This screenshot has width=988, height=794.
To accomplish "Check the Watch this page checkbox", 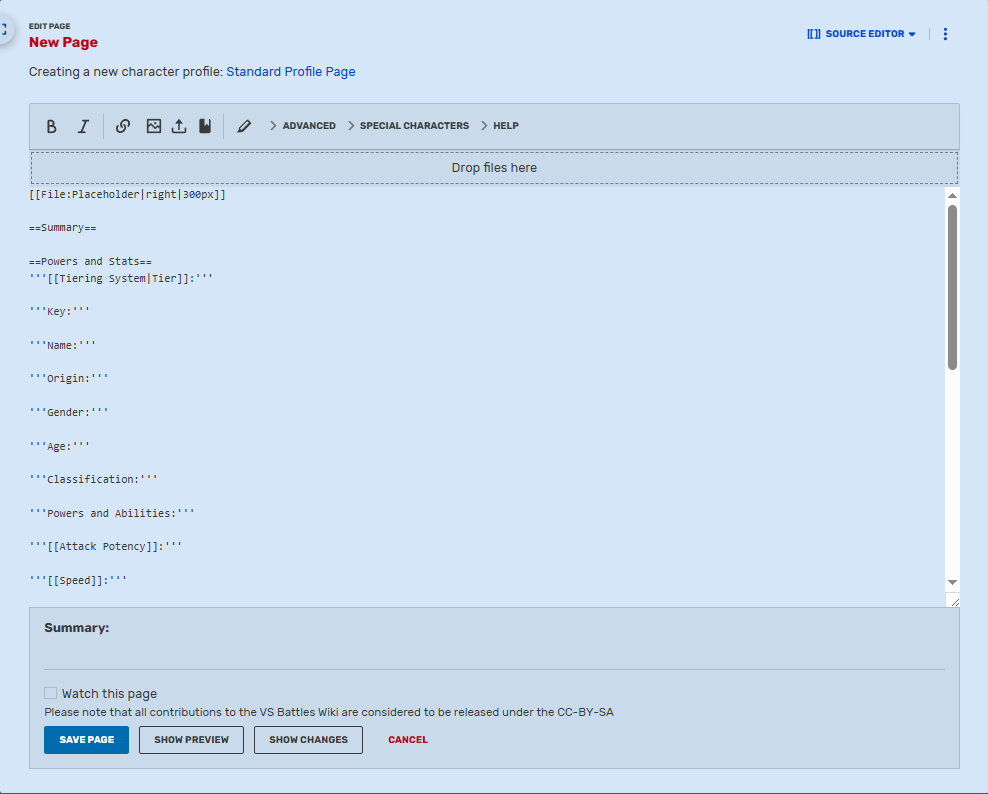I will click(x=50, y=693).
